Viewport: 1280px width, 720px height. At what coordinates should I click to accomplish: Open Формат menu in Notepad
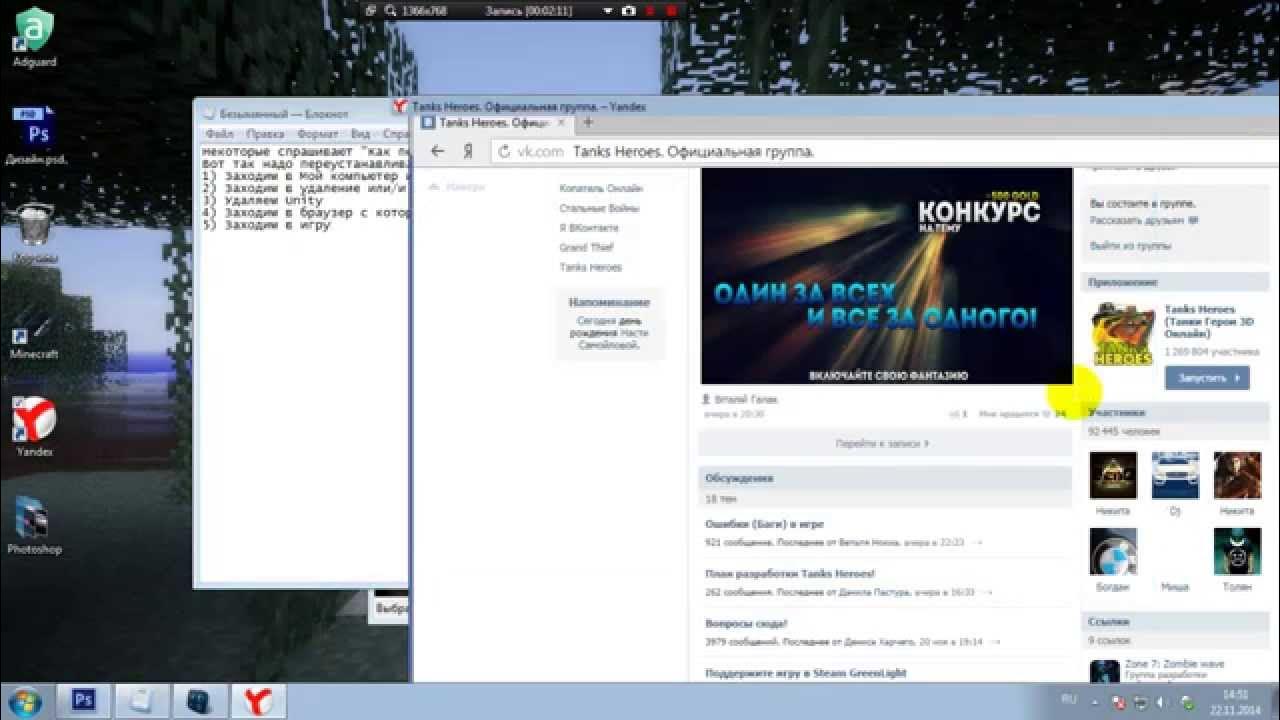click(x=317, y=134)
